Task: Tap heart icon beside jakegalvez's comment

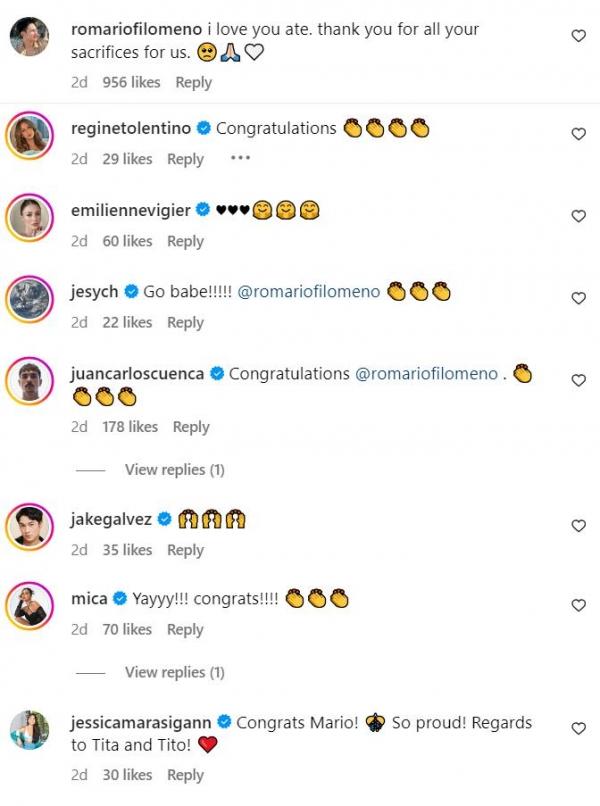Action: 577,526
